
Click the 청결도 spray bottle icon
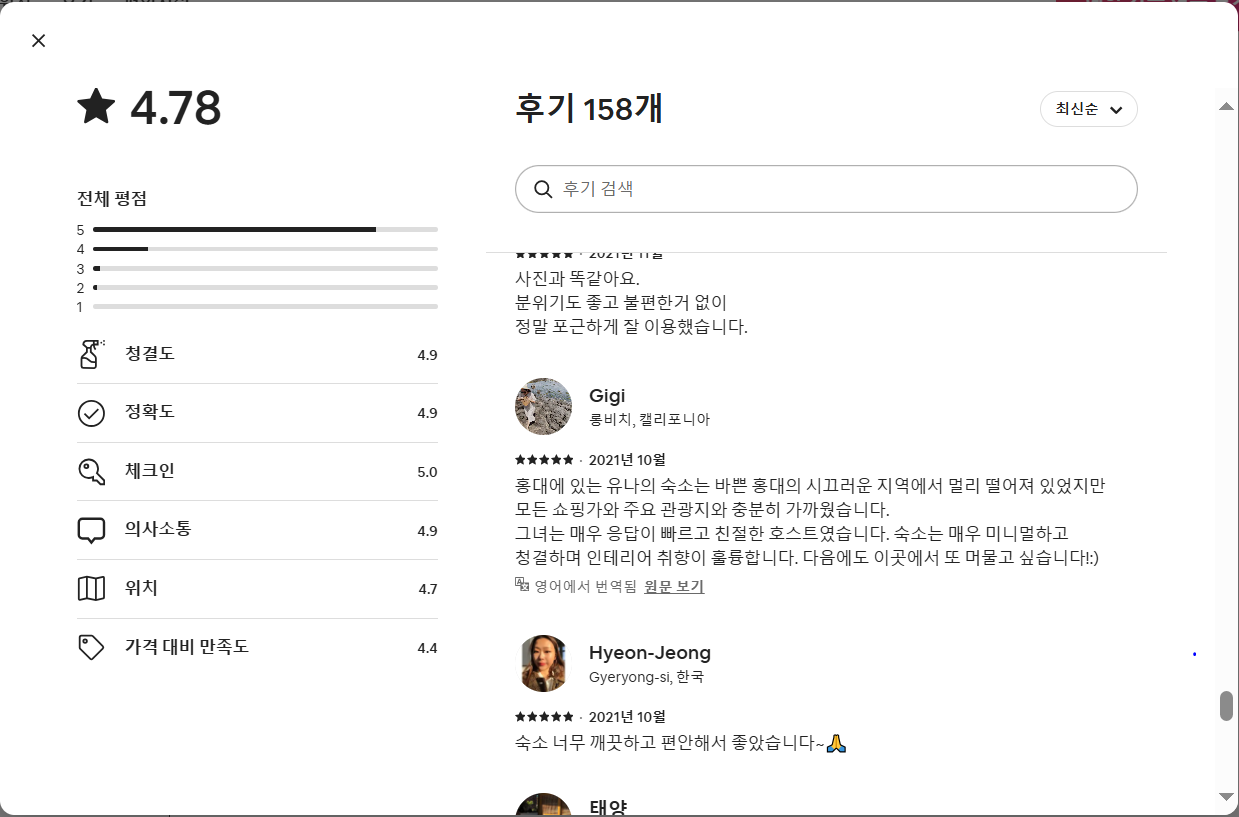[91, 354]
